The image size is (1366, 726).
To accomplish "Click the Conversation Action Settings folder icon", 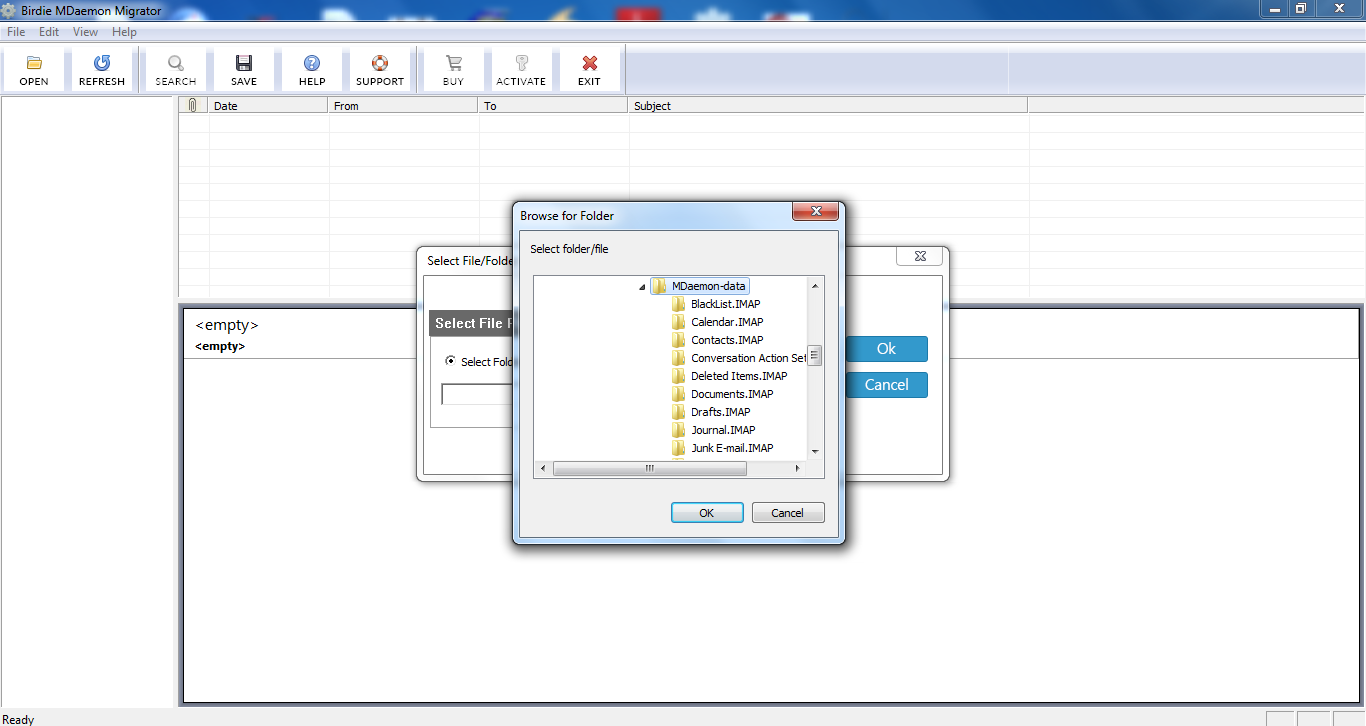I will tap(679, 358).
